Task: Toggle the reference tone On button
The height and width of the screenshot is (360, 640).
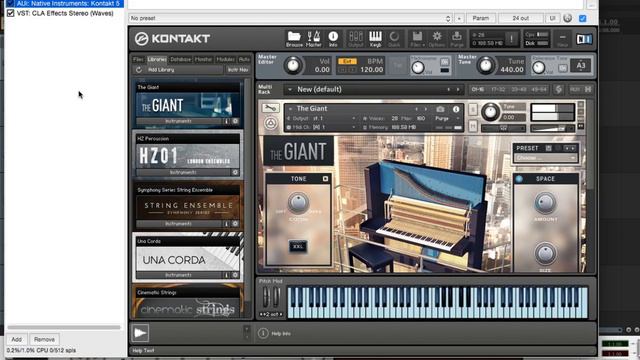Action: (562, 68)
